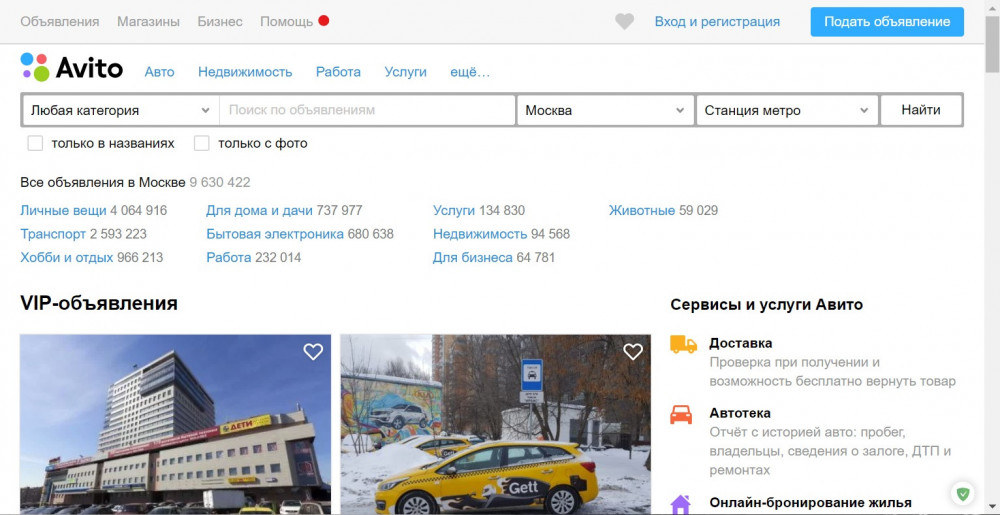Click the 'Подать объявление' button
The image size is (1000, 515).
(x=887, y=22)
